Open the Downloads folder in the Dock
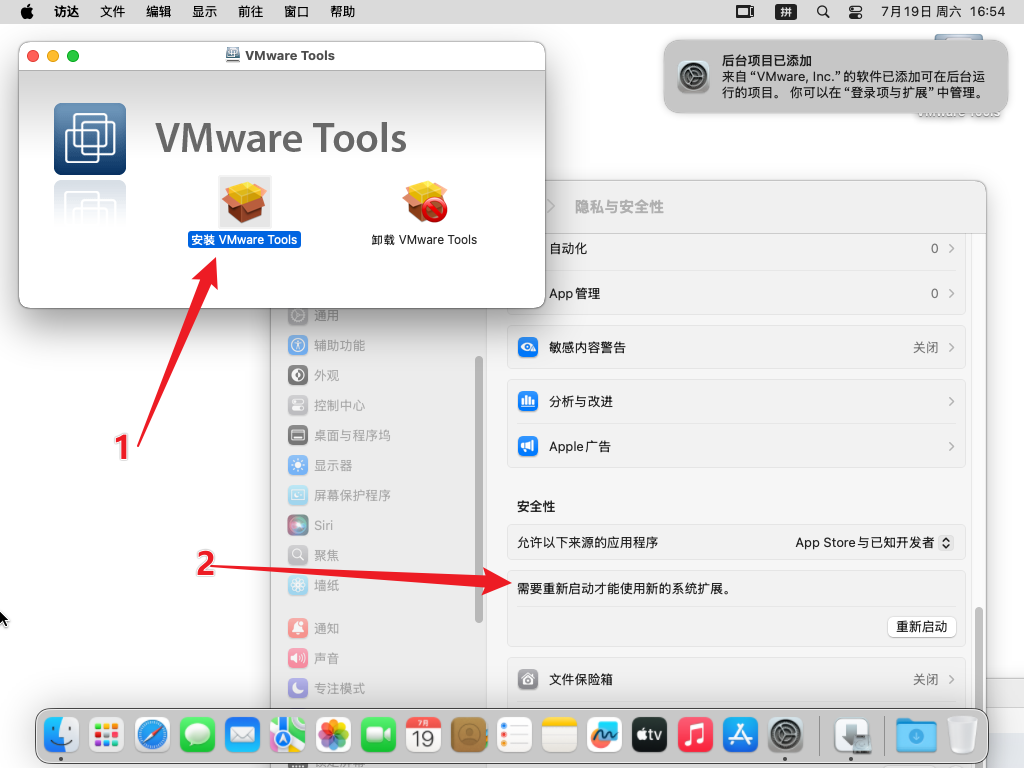The image size is (1024, 768). click(x=916, y=735)
